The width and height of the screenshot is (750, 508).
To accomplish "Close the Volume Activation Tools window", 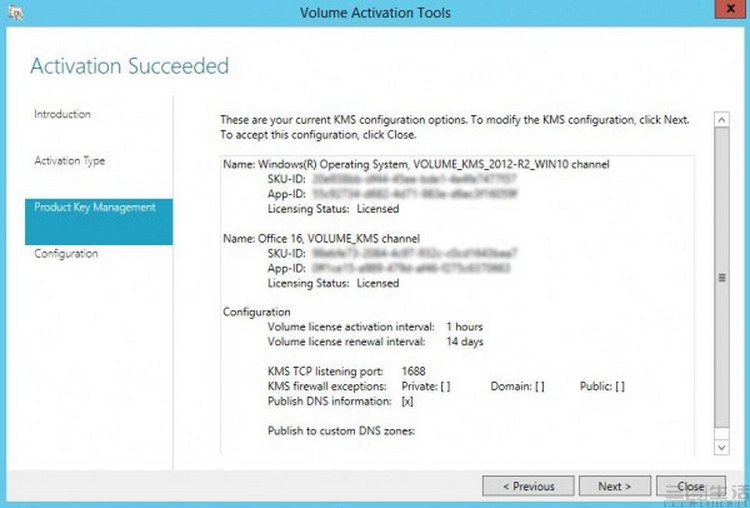I will (x=730, y=10).
